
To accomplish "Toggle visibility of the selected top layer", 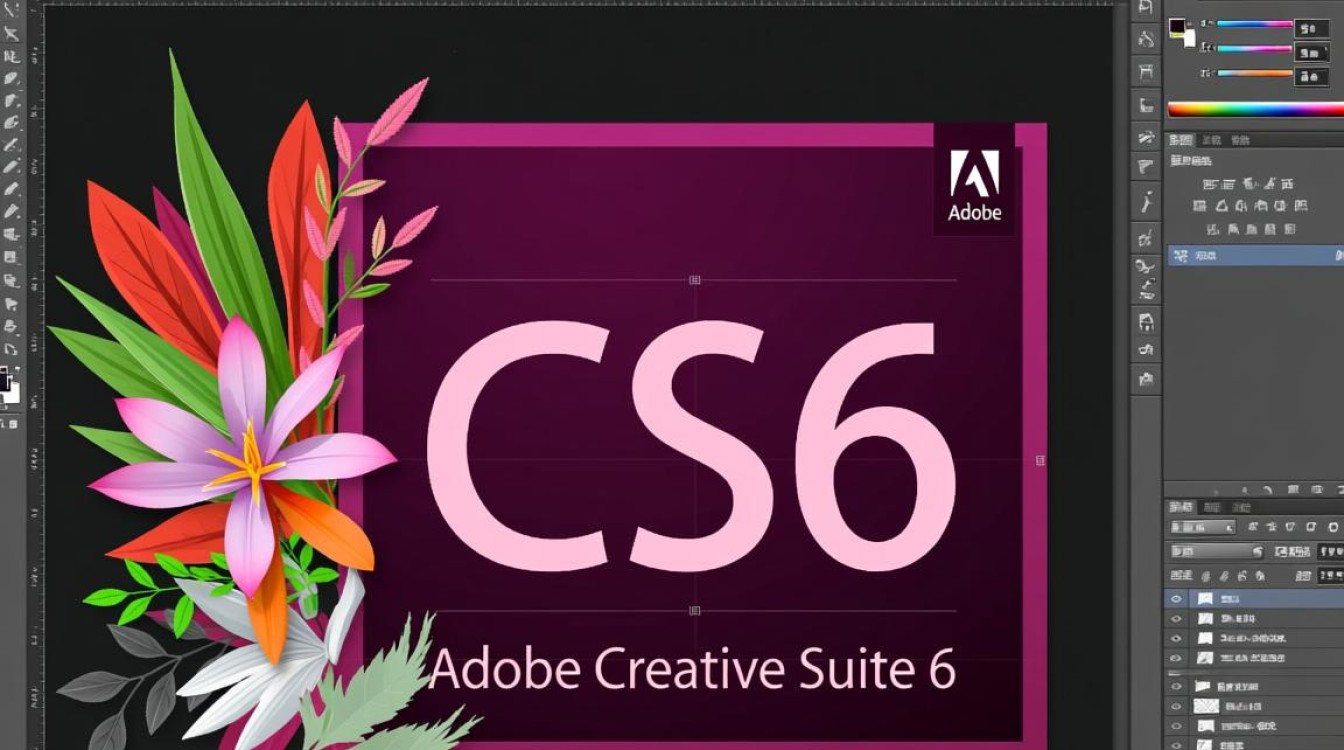I will (x=1176, y=598).
